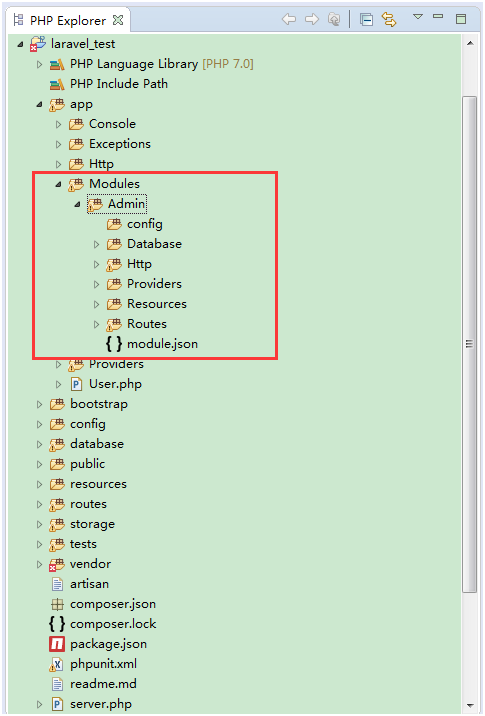Click the Back navigation arrow icon
This screenshot has height=716, width=485.
coord(289,19)
